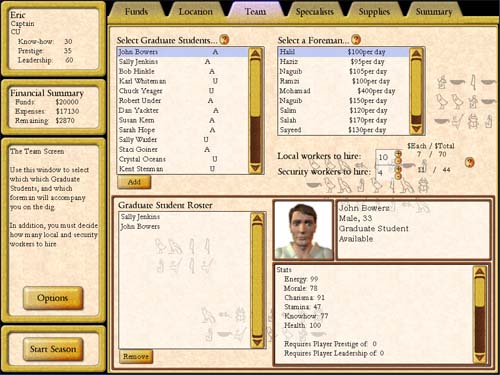The image size is (500, 375).
Task: Increase local workers to hire count
Action: click(398, 154)
